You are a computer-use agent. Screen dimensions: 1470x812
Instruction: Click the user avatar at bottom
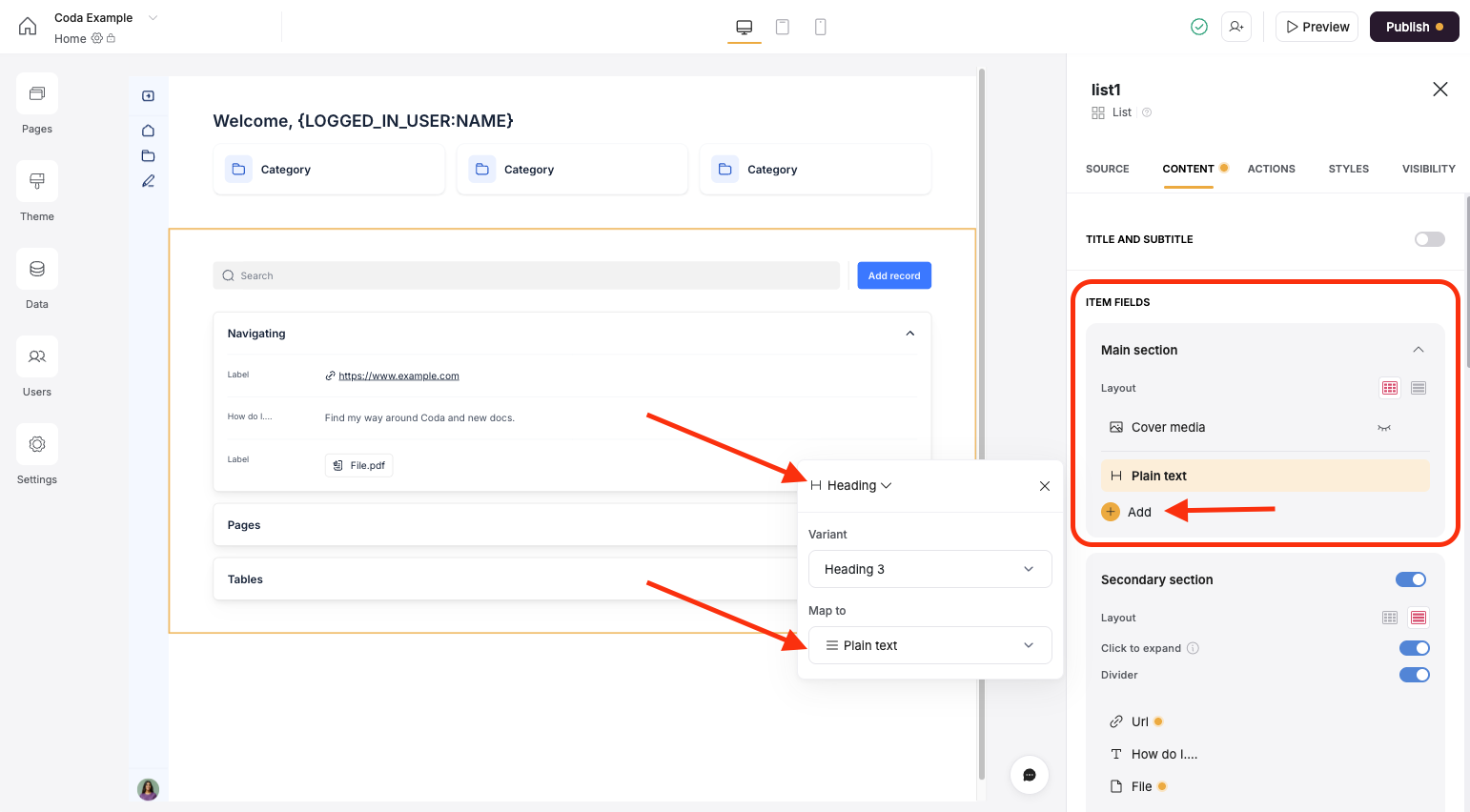[149, 789]
